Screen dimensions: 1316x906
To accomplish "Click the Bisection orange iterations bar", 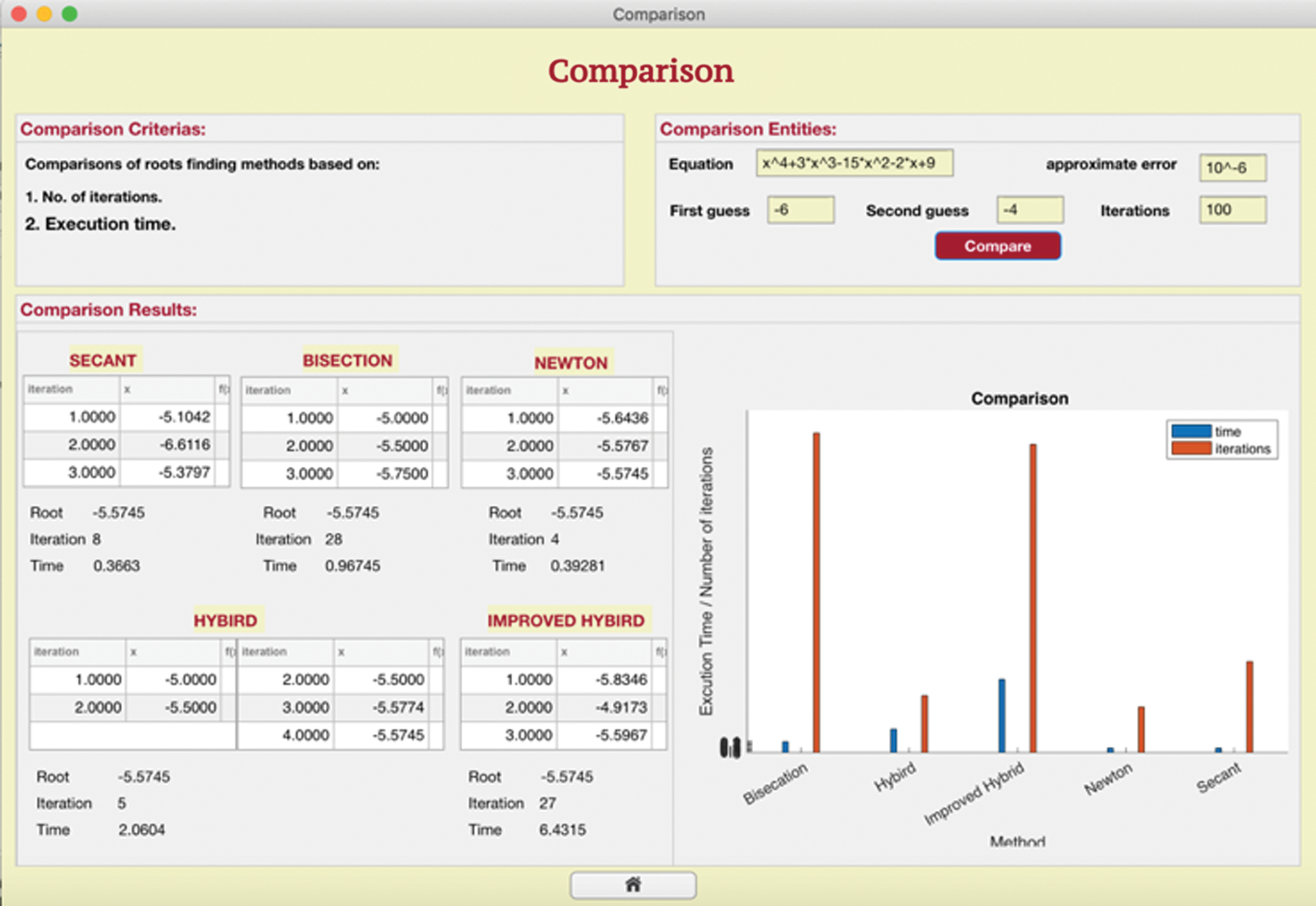I will [x=816, y=592].
